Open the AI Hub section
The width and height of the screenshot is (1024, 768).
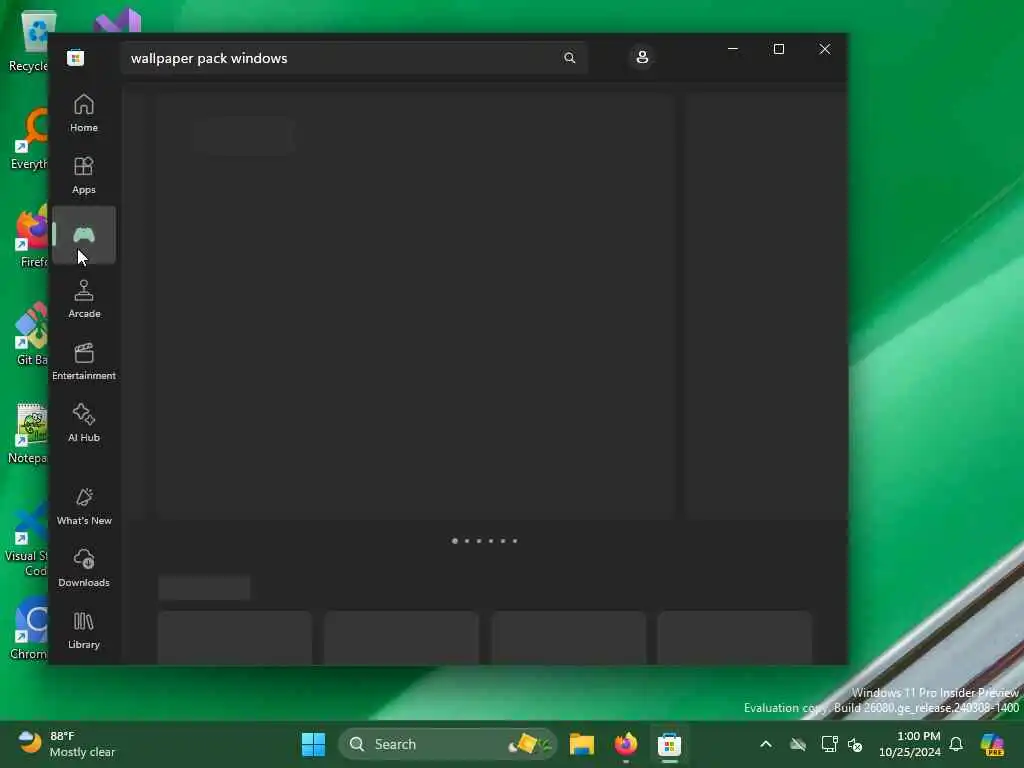(84, 423)
